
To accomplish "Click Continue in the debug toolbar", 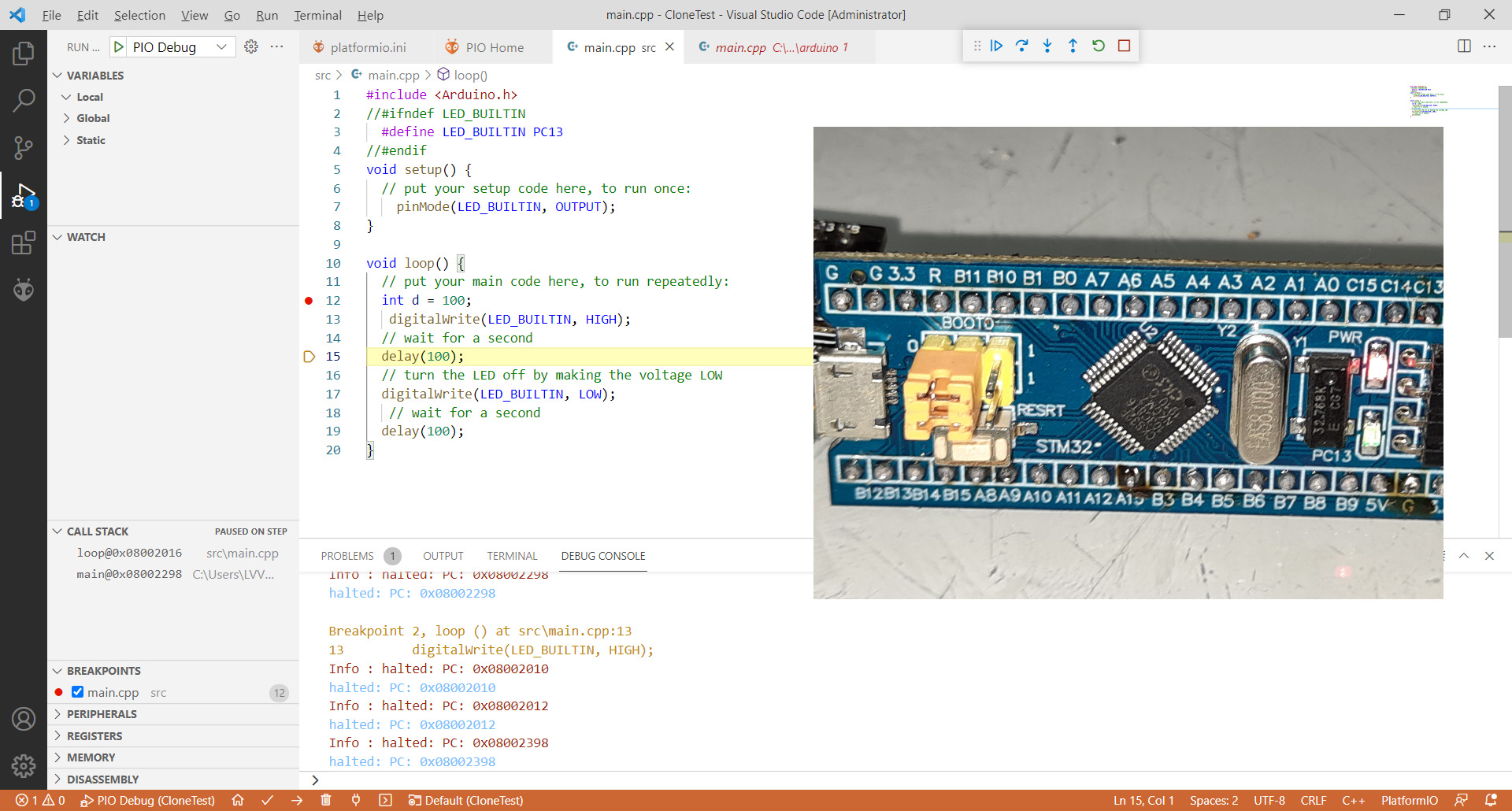I will 996,46.
